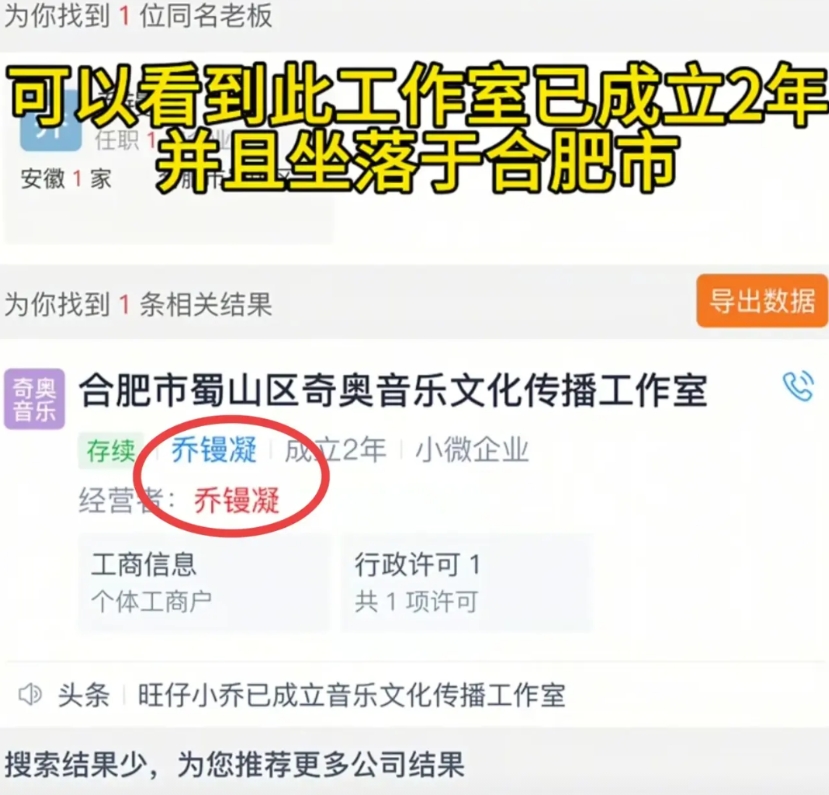This screenshot has height=795, width=829.
Task: Open headline 旺仔小乔已成立音乐文化传播工作室
Action: (352, 695)
